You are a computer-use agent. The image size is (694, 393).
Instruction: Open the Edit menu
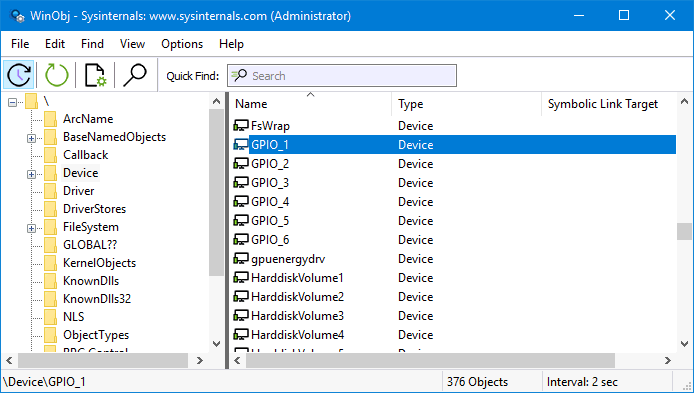[x=55, y=44]
